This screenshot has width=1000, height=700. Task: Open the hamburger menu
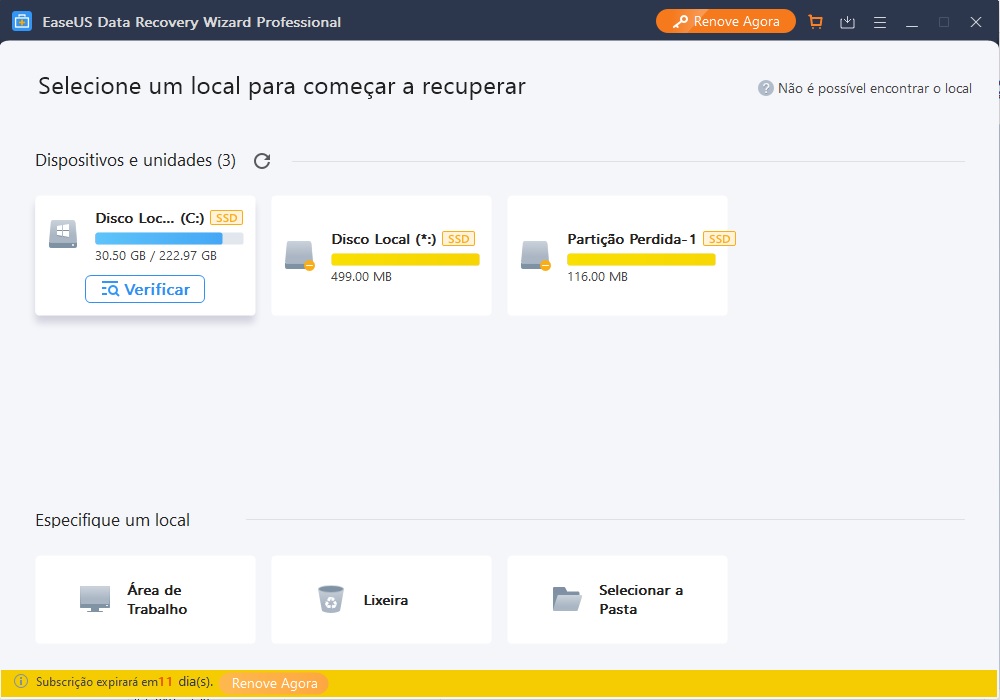(x=879, y=22)
